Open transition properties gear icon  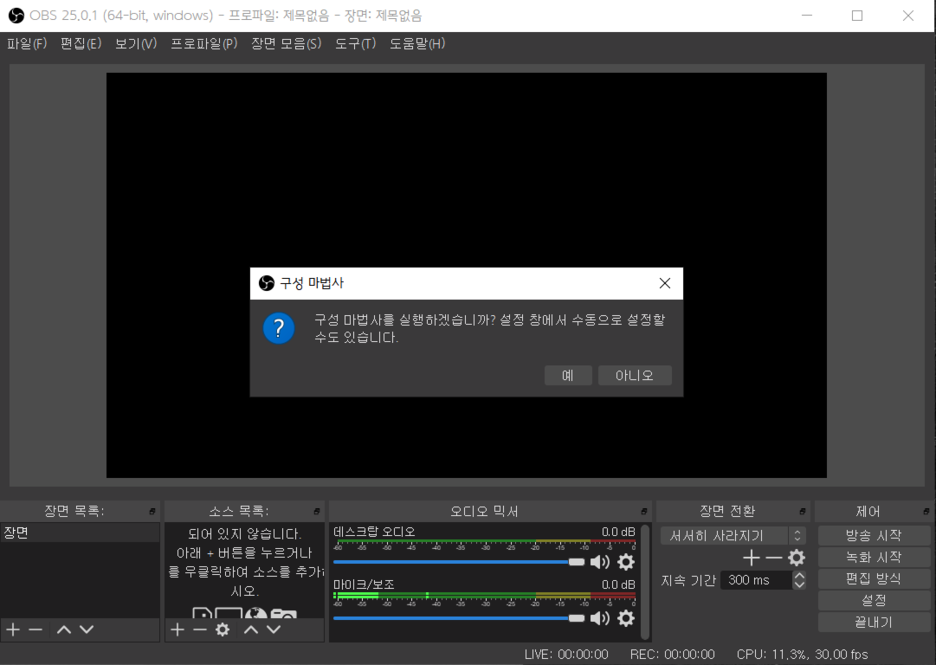click(796, 558)
